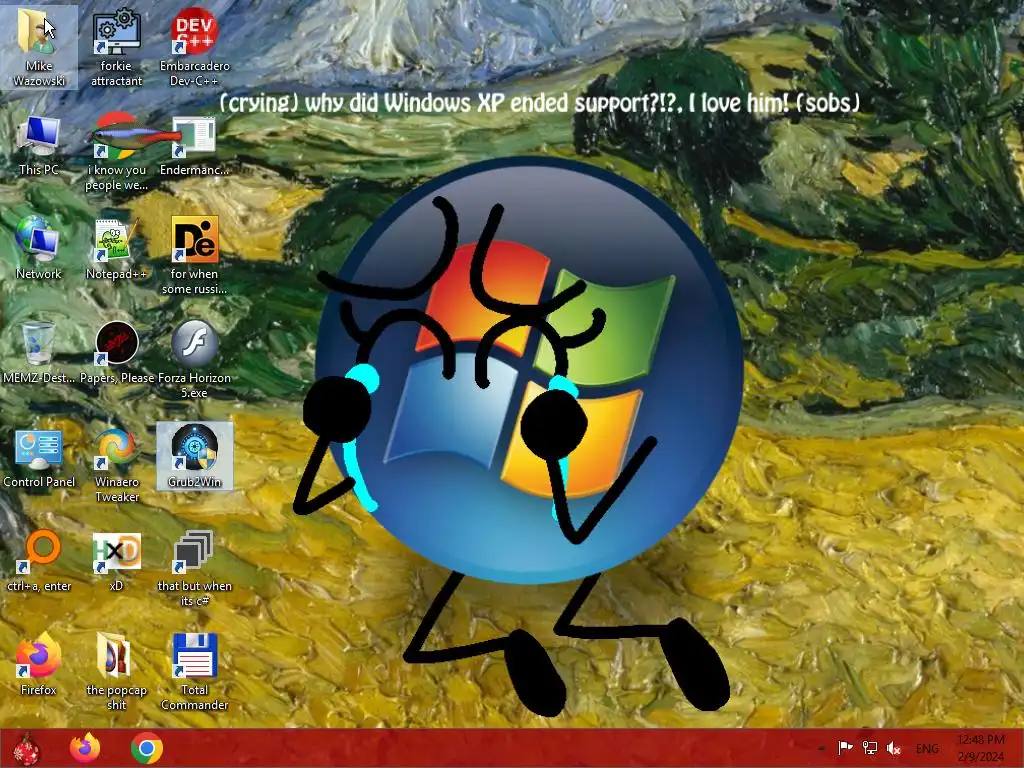Select the Winaero Tweaker shortcut
The image size is (1024, 768).
coord(116,465)
